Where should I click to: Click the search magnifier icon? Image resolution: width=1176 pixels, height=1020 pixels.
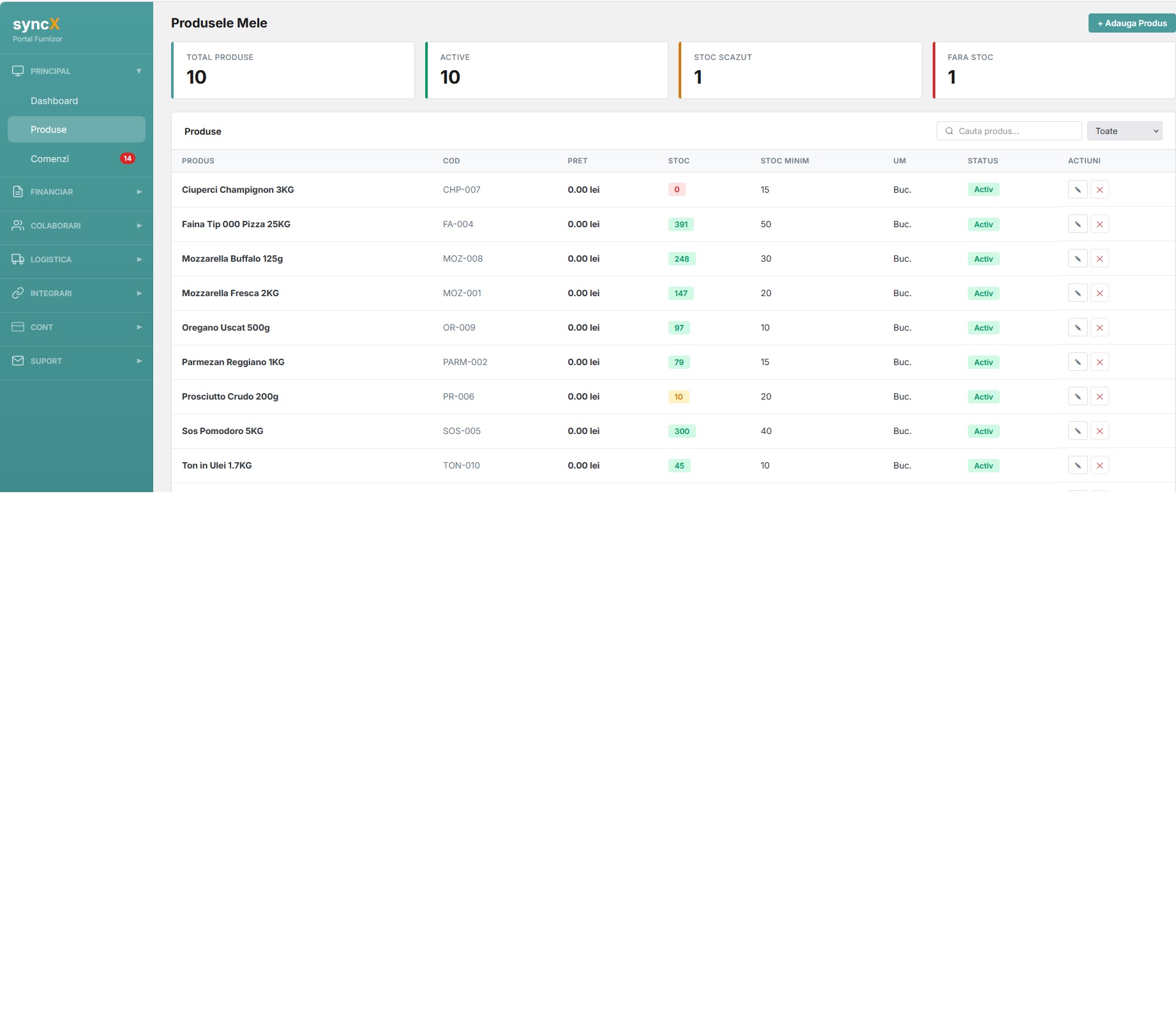(x=949, y=131)
